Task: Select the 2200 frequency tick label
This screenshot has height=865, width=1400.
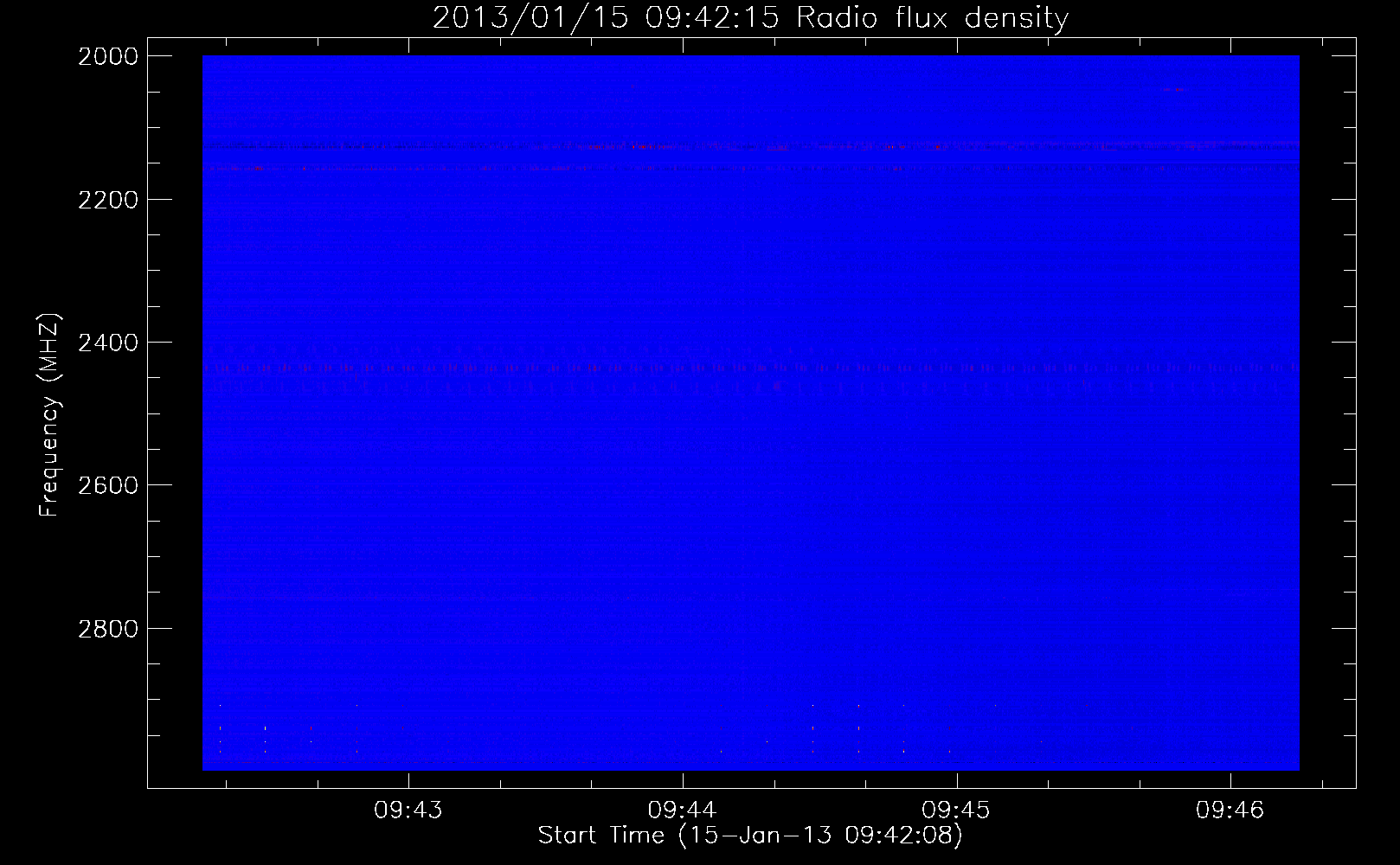Action: (108, 200)
